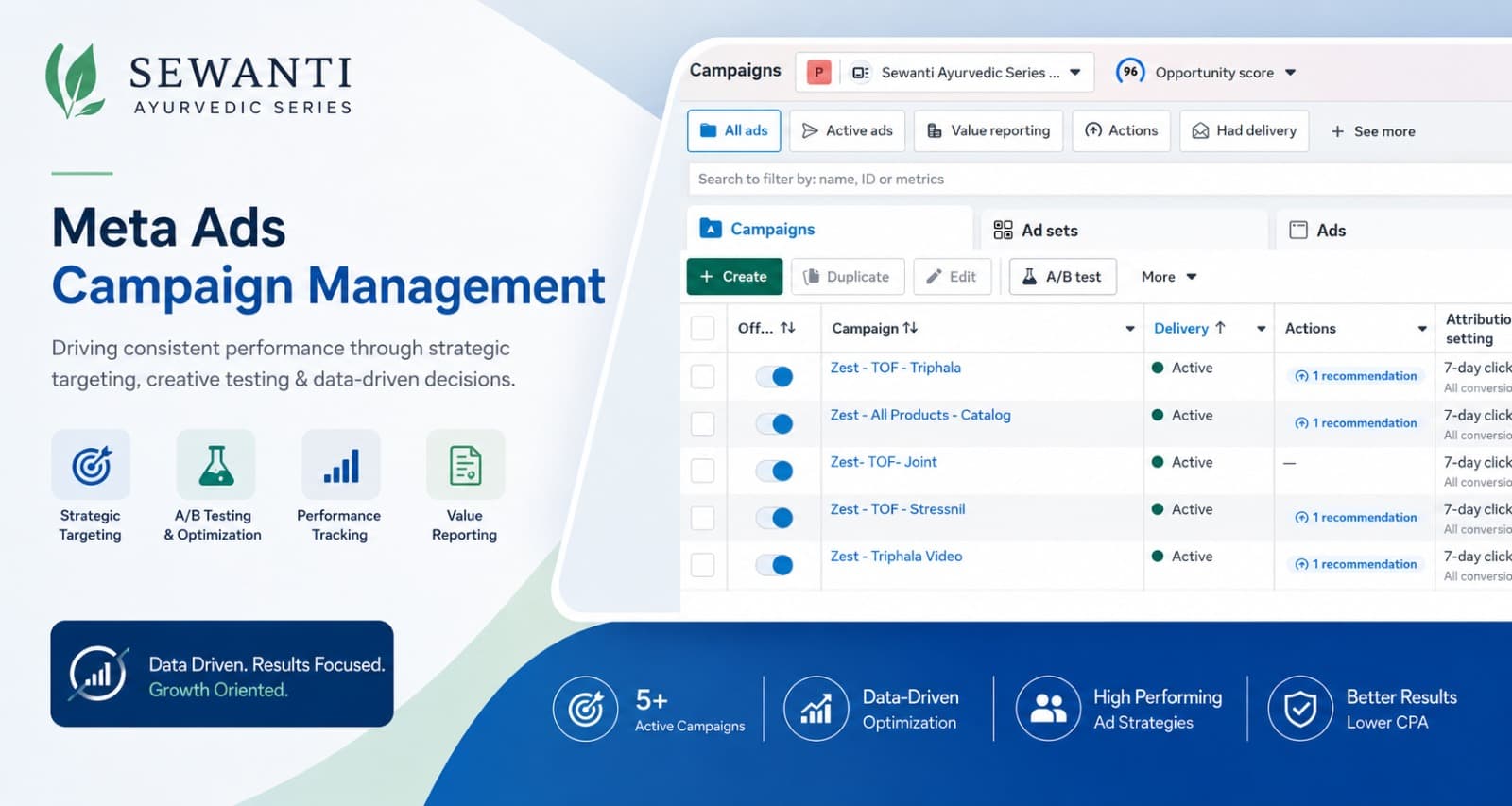Switch to the Campaigns level tab
The image size is (1512, 806).
tap(830, 229)
